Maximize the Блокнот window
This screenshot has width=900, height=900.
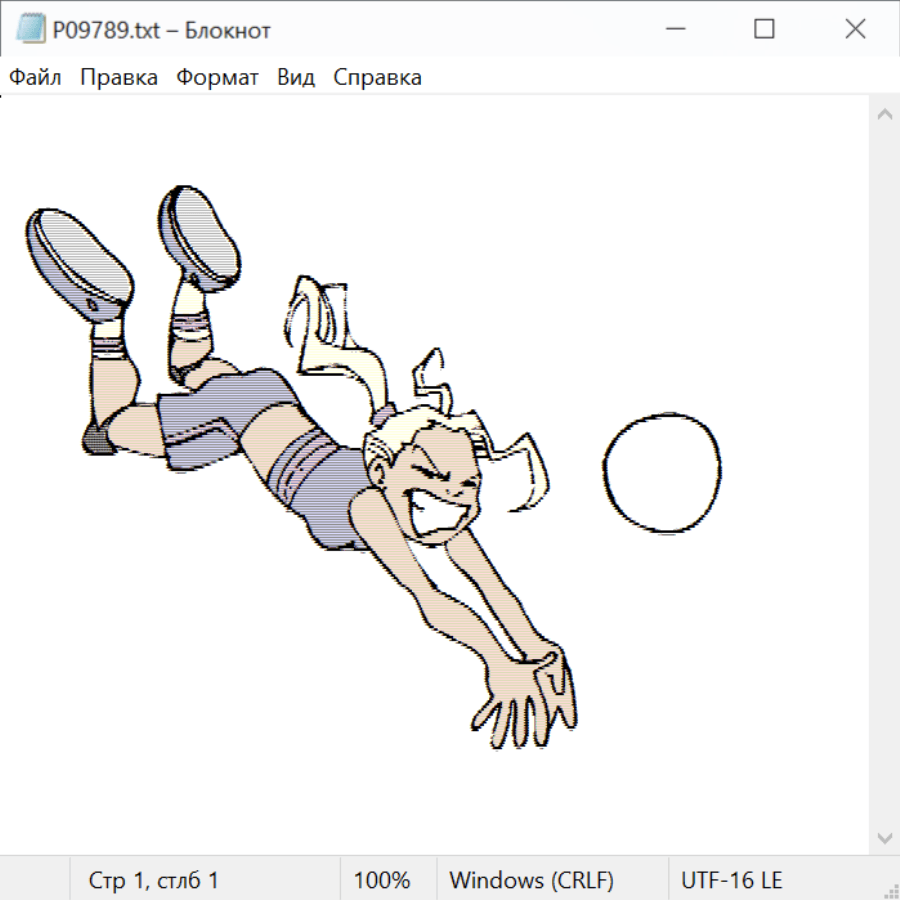[x=764, y=30]
